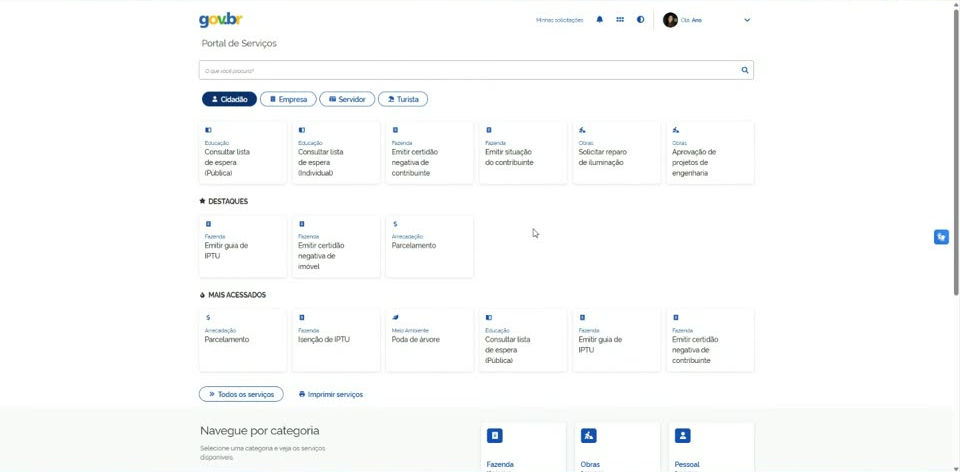The width and height of the screenshot is (960, 472).
Task: Open Isenção de IPTU card
Action: pos(336,340)
